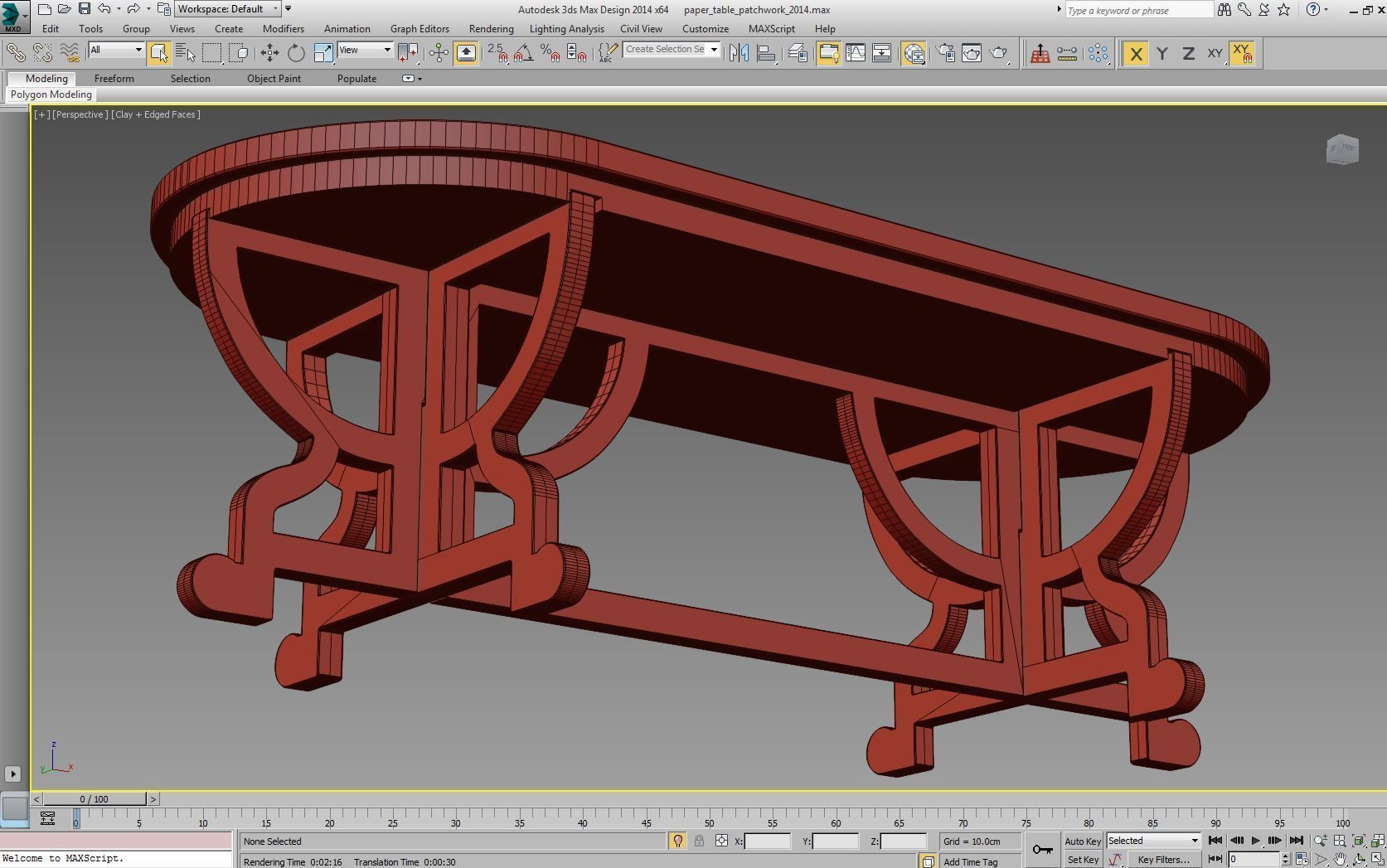Screen dimensions: 1387x868
Task: Click the time slider 0 / 100 handle
Action: pyautogui.click(x=94, y=799)
